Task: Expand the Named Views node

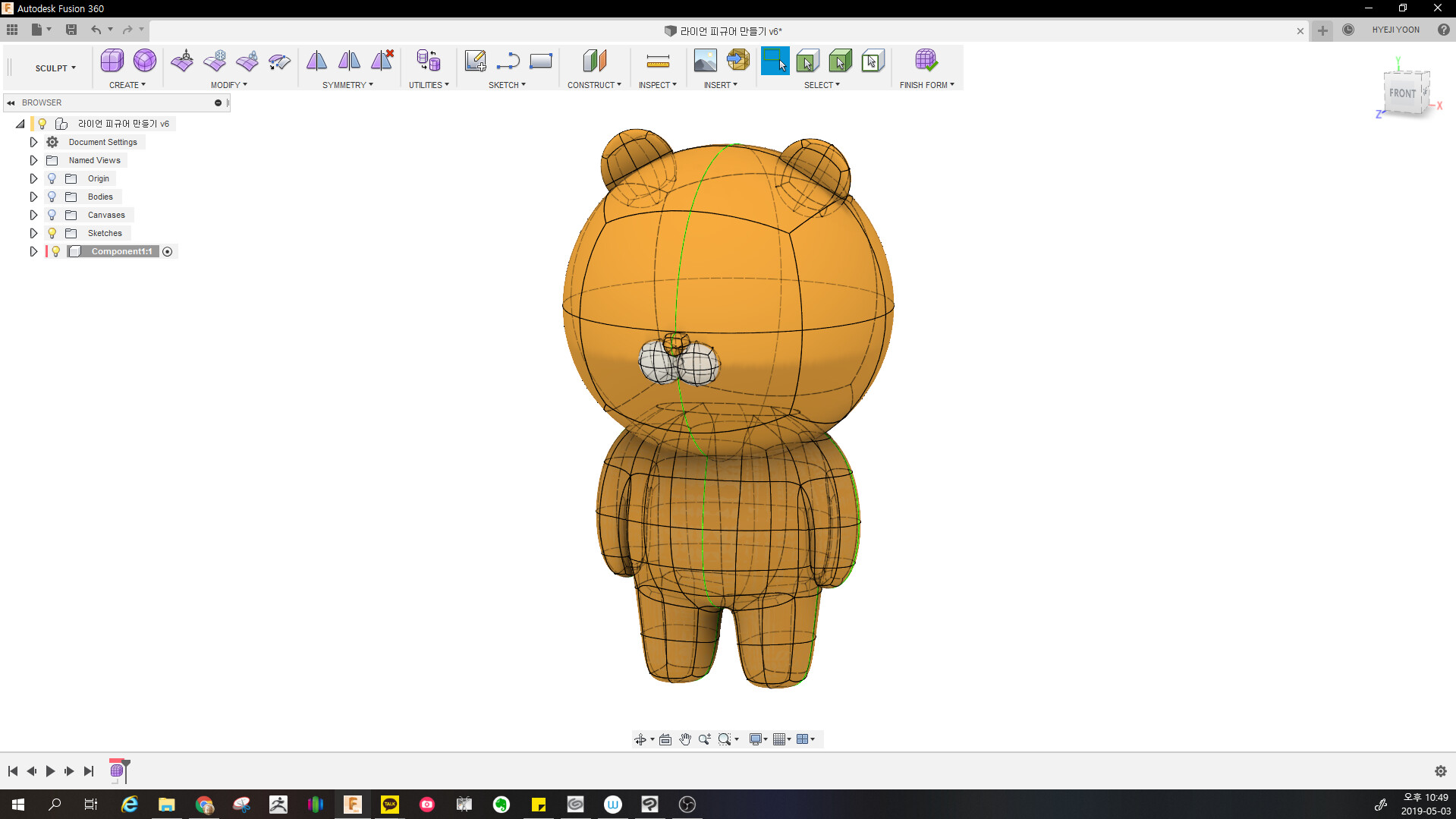Action: (x=33, y=160)
